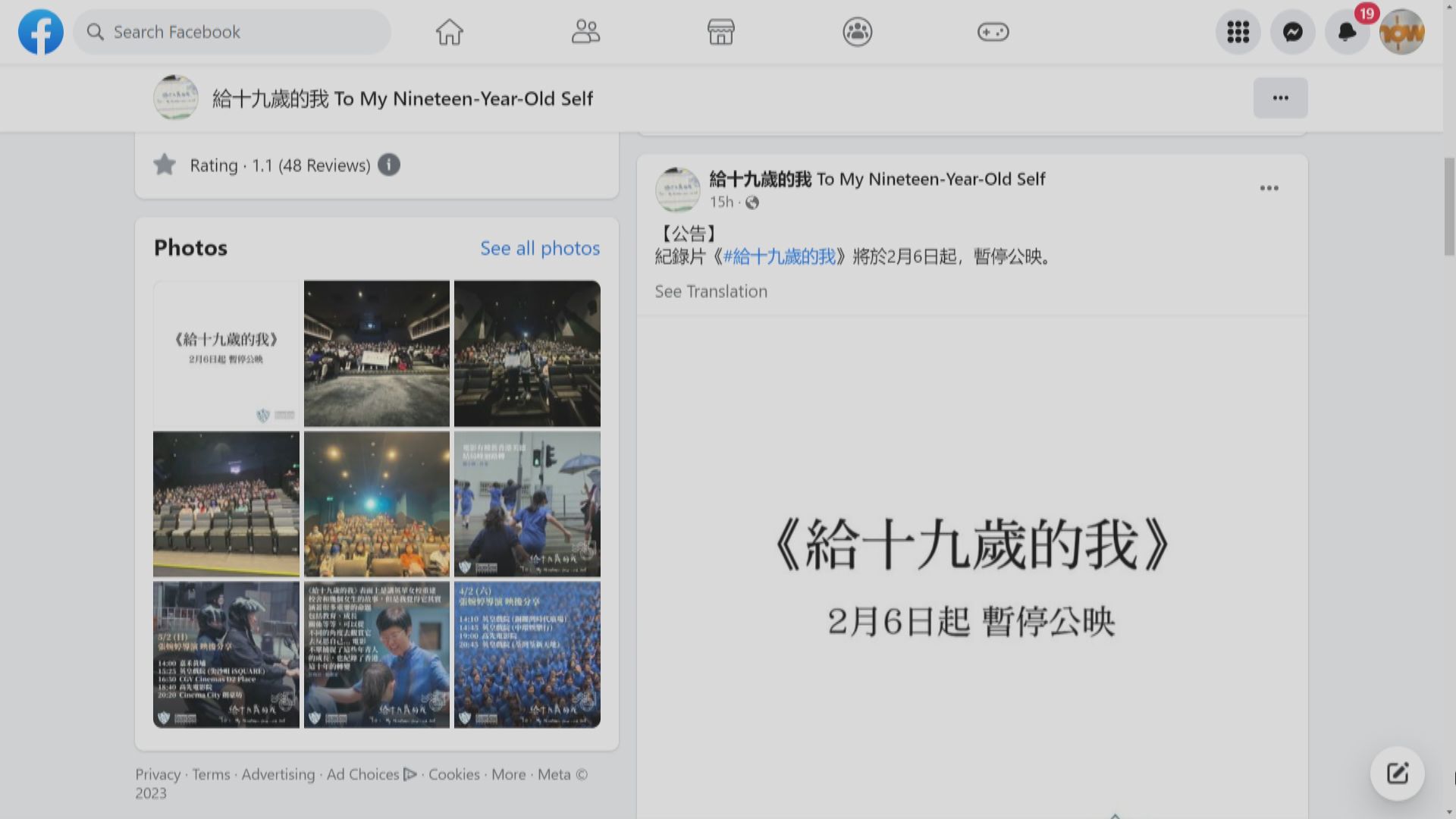This screenshot has height=819, width=1456.
Task: Select the Friends icon in the top navigation
Action: [585, 32]
